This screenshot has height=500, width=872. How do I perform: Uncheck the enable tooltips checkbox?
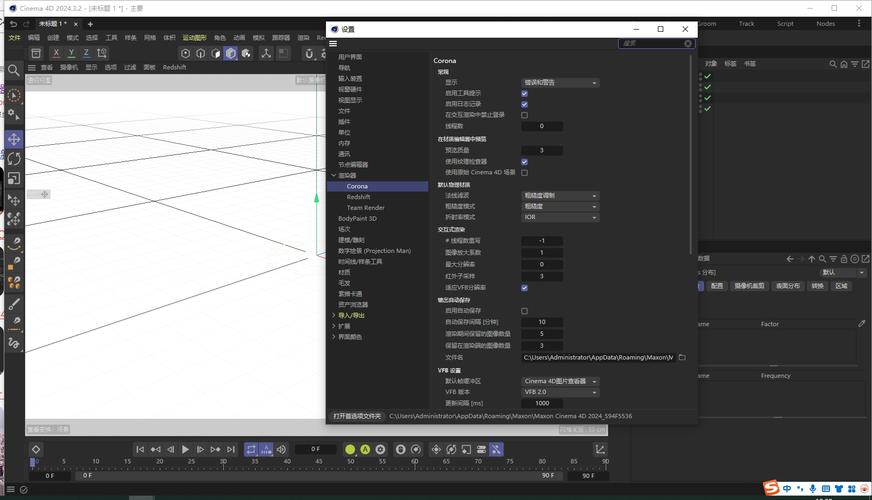524,93
